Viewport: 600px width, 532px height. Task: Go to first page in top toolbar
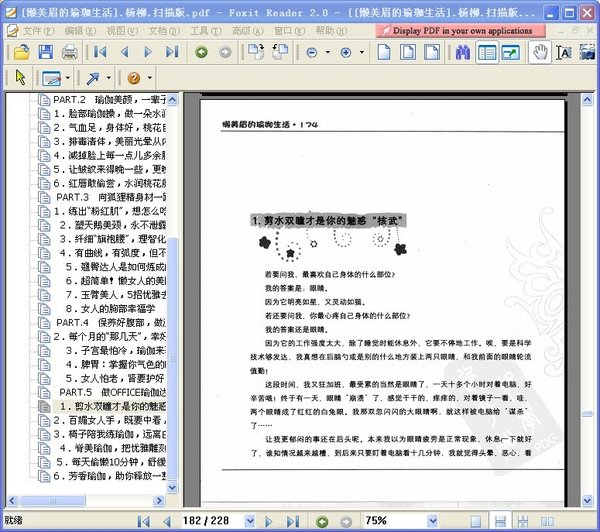[100, 52]
